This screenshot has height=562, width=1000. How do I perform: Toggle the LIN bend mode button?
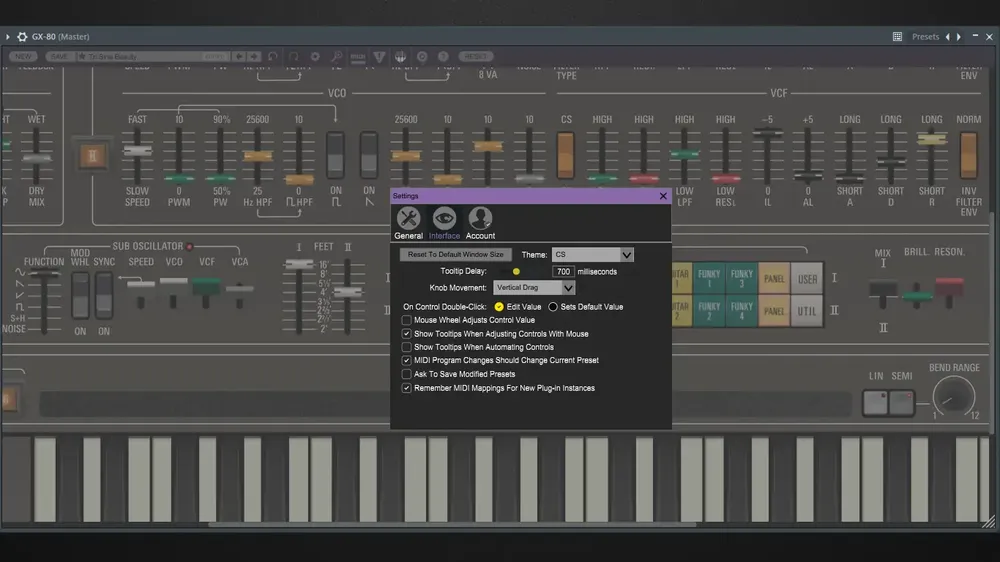click(876, 403)
